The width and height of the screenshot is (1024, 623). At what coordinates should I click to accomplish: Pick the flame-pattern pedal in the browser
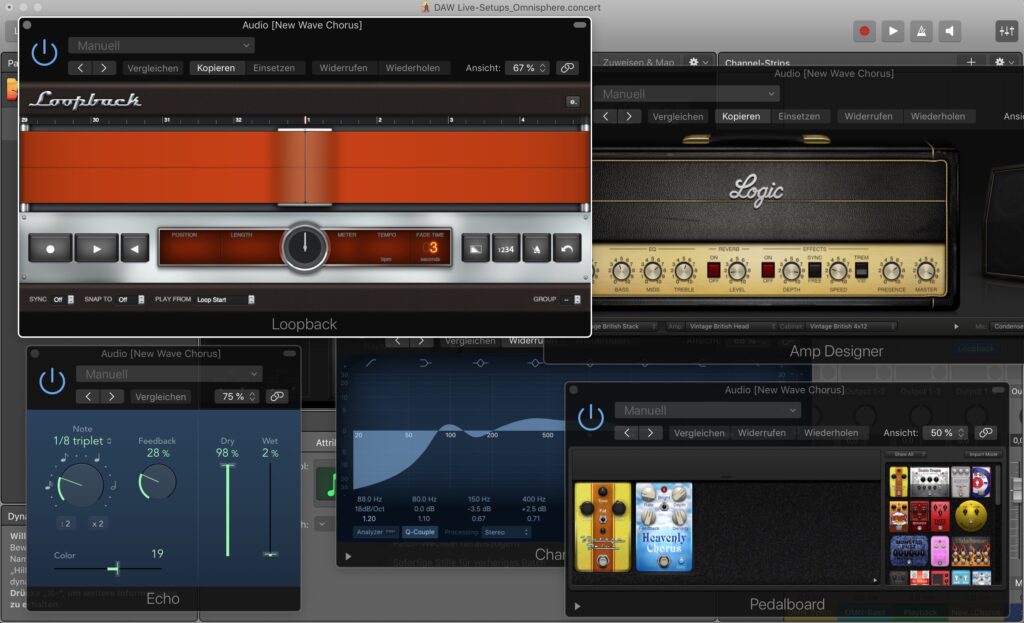coord(970,552)
